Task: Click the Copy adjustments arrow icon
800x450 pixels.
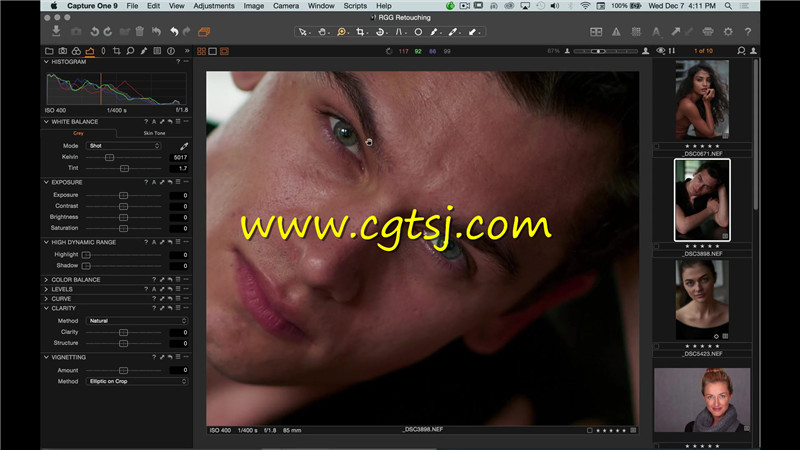Action: [x=676, y=32]
